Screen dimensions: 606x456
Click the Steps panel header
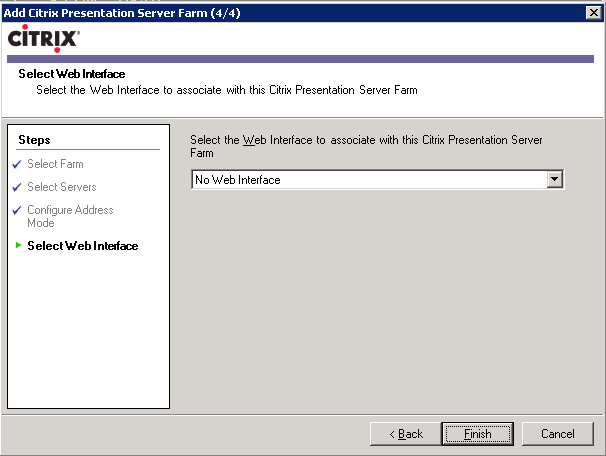tap(34, 140)
